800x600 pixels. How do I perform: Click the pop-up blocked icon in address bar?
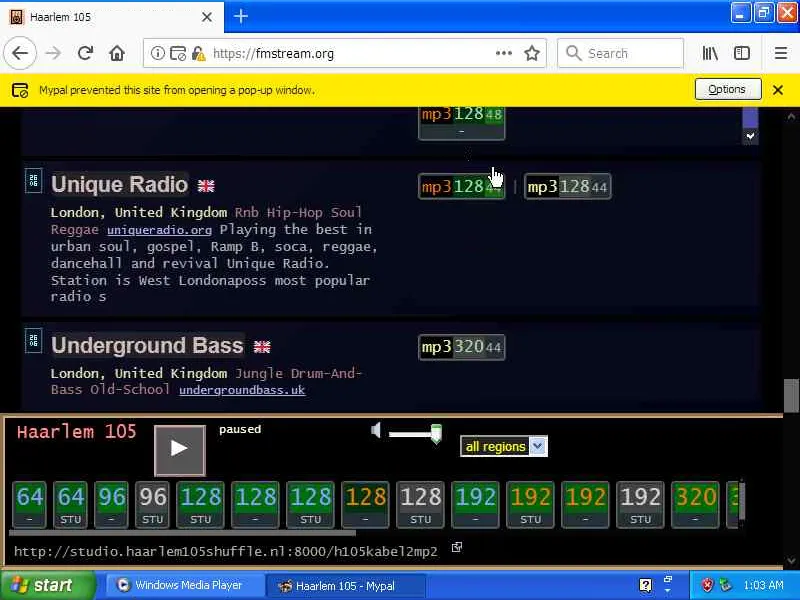(178, 53)
